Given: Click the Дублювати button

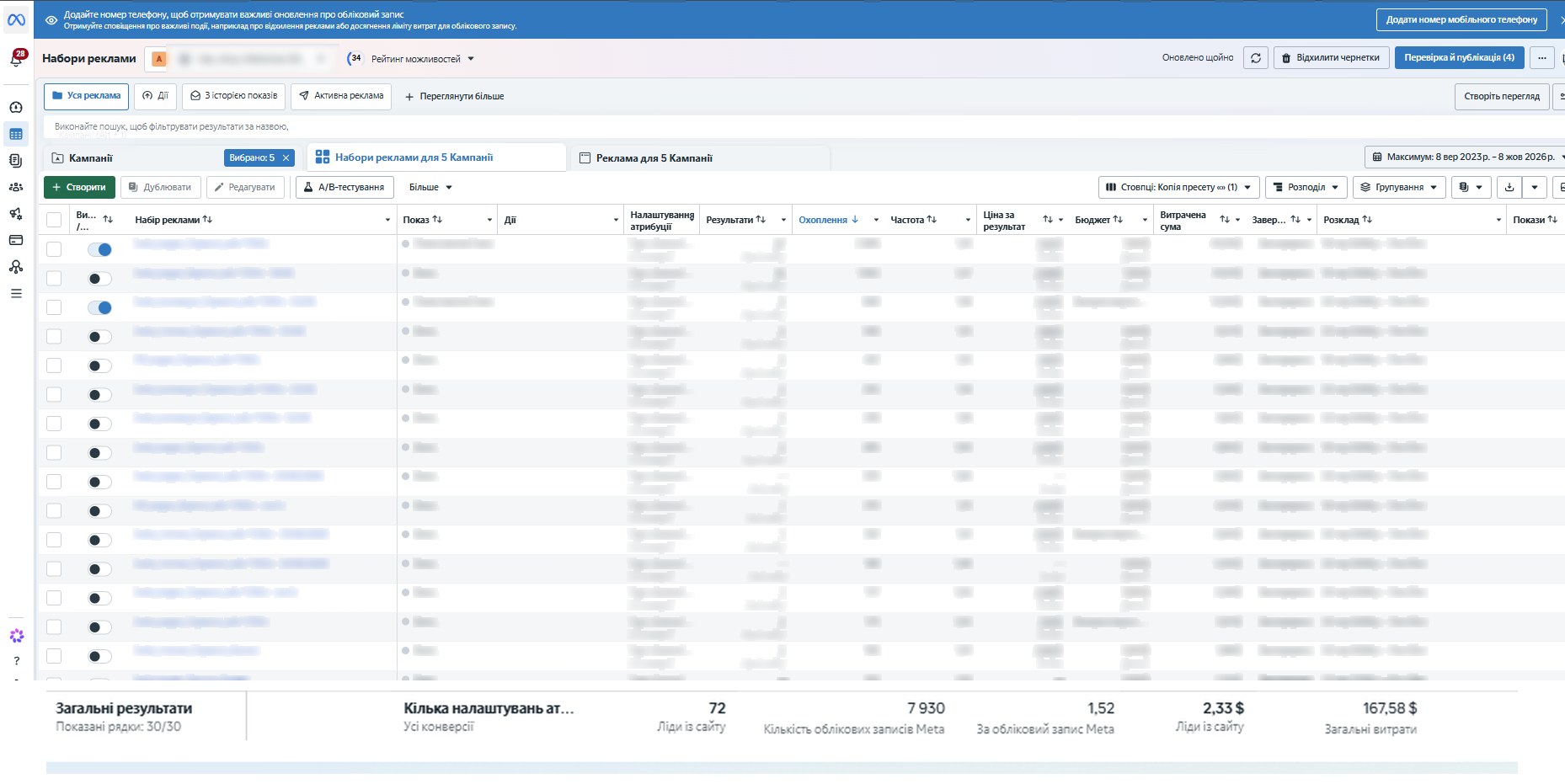Looking at the screenshot, I should (x=160, y=187).
